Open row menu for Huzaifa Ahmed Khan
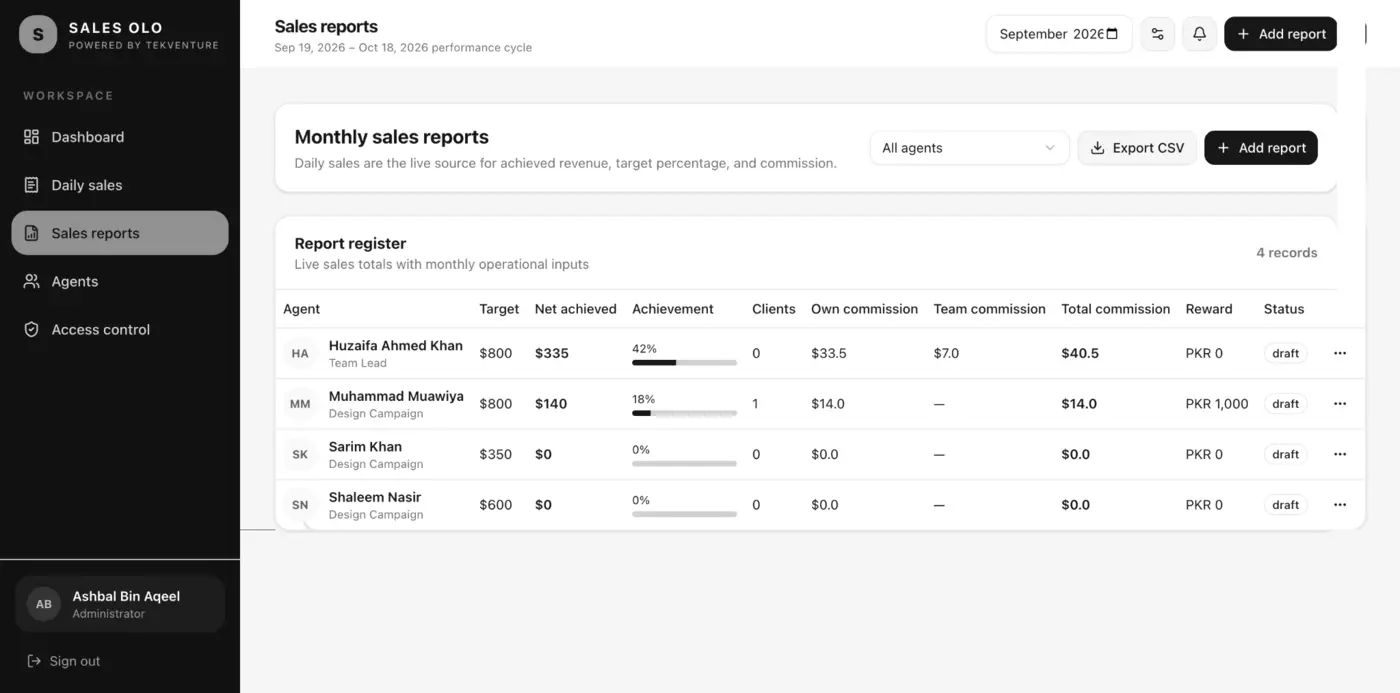 pyautogui.click(x=1340, y=353)
